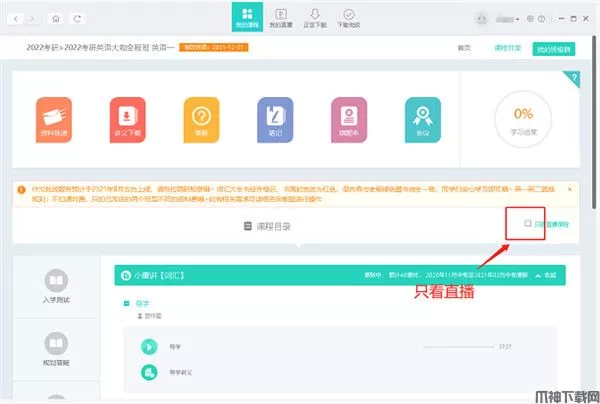
Task: Switch to 我的课程 tab
Action: tap(247, 17)
